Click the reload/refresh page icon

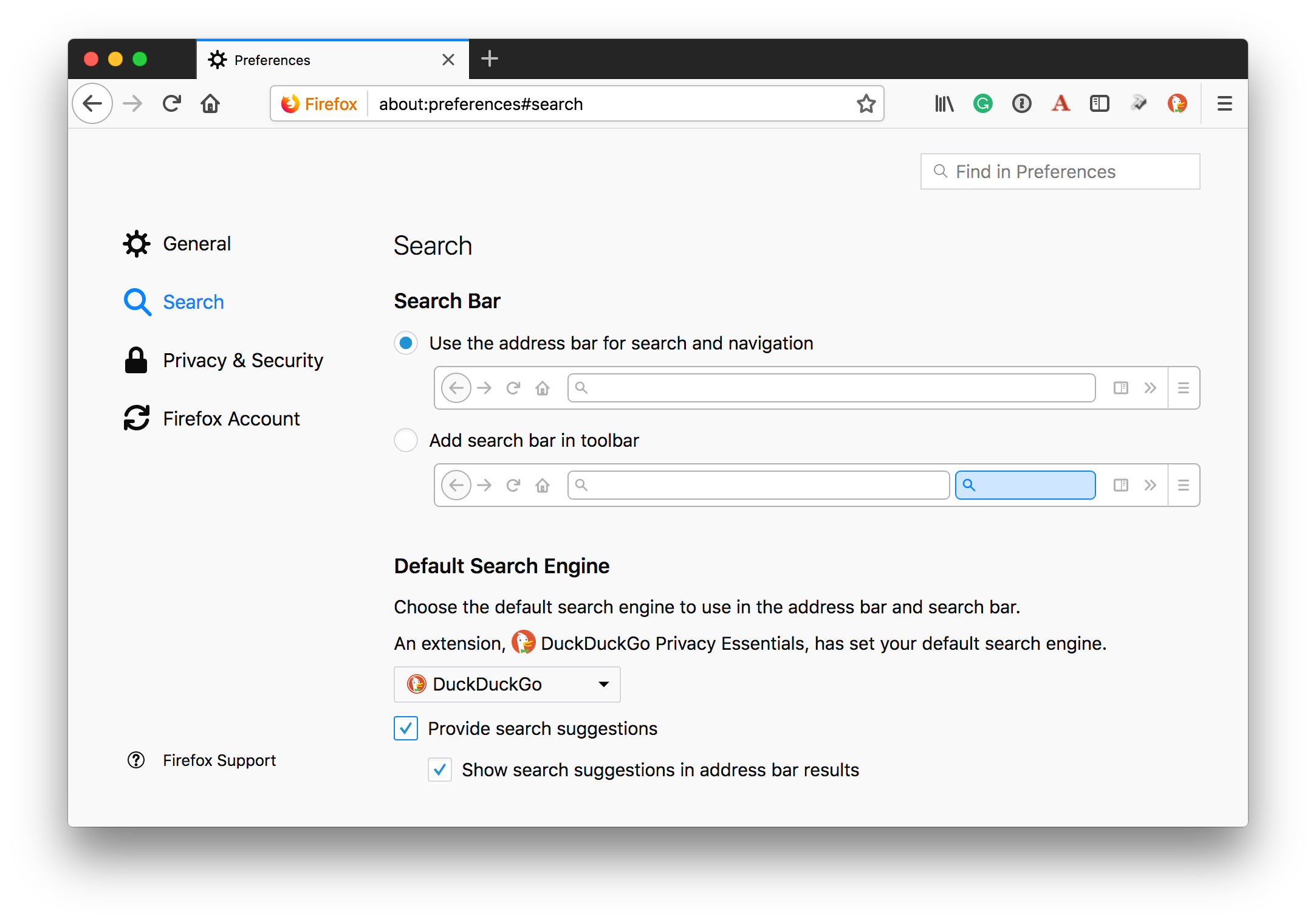pyautogui.click(x=172, y=103)
